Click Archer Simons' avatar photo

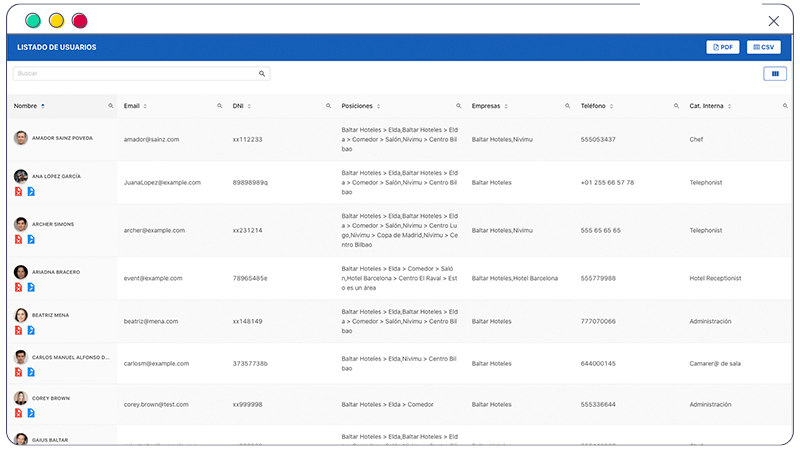[21, 224]
